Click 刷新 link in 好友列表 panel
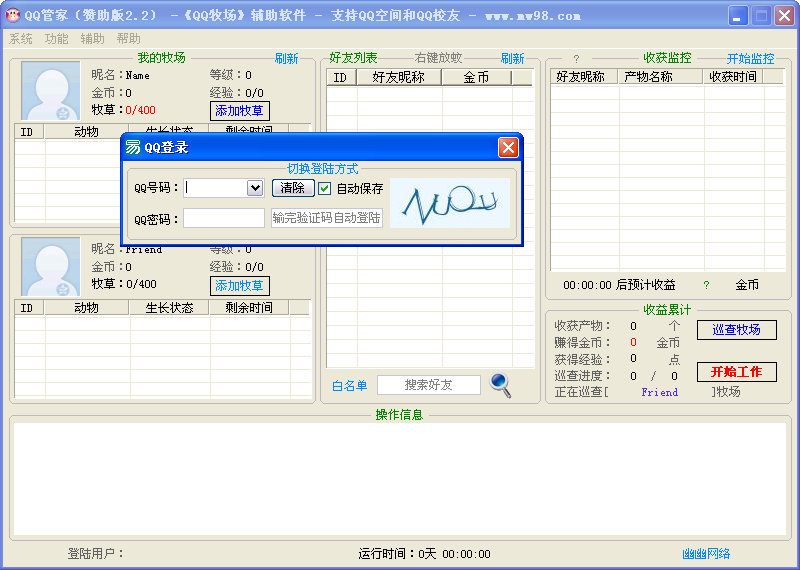Screen dimensions: 800x570 coord(512,59)
